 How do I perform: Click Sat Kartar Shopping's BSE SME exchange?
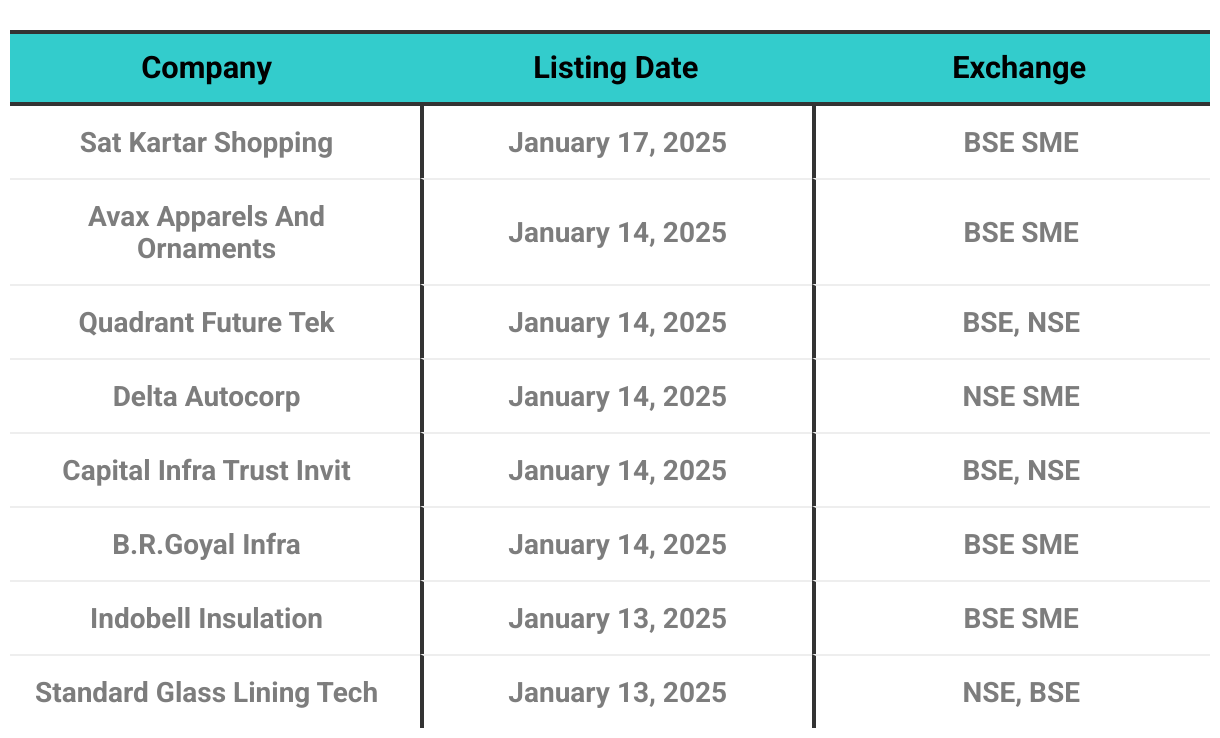pyautogui.click(x=1021, y=142)
